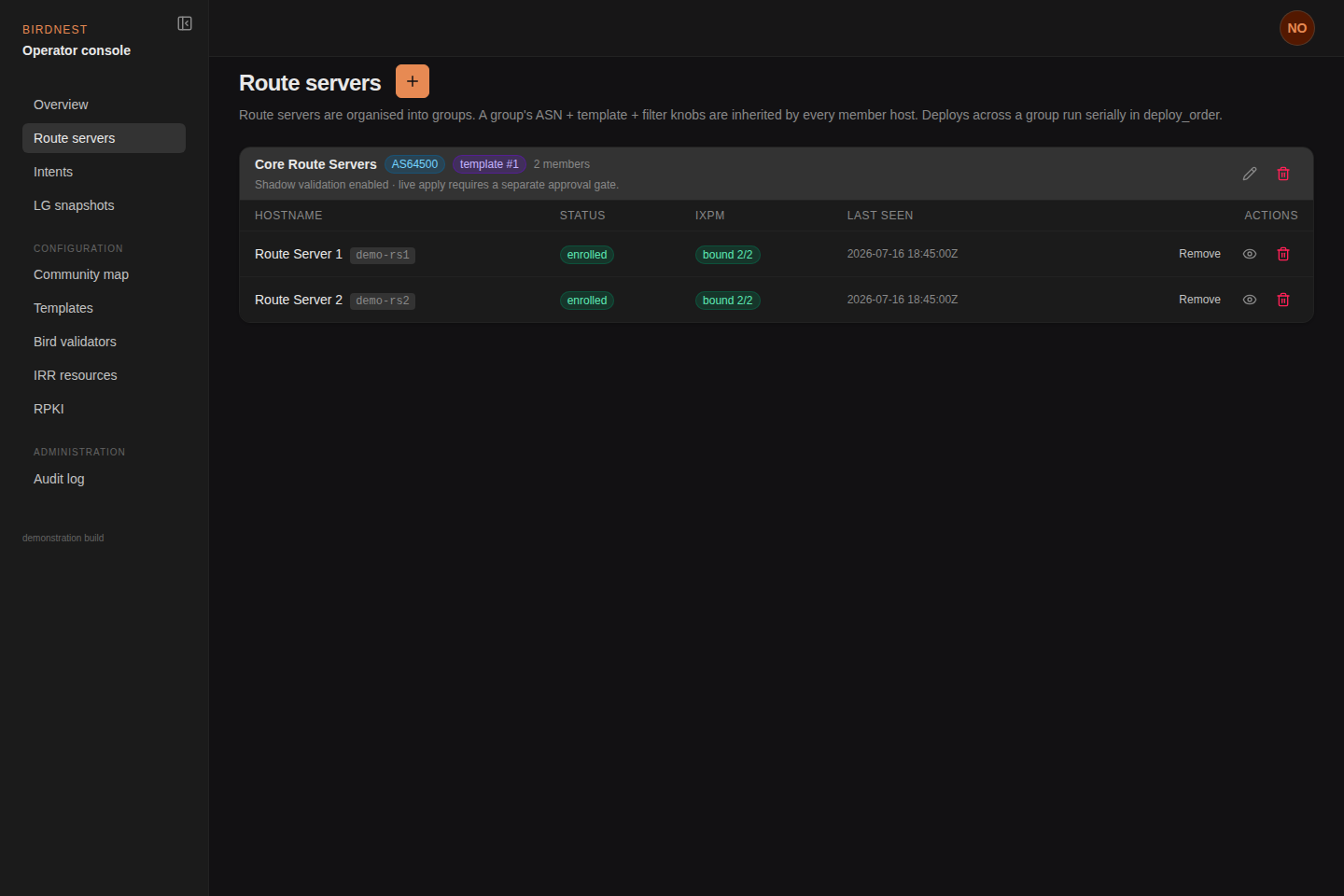This screenshot has width=1344, height=896.
Task: Click the demo-rs1 hostname tag
Action: 383,255
